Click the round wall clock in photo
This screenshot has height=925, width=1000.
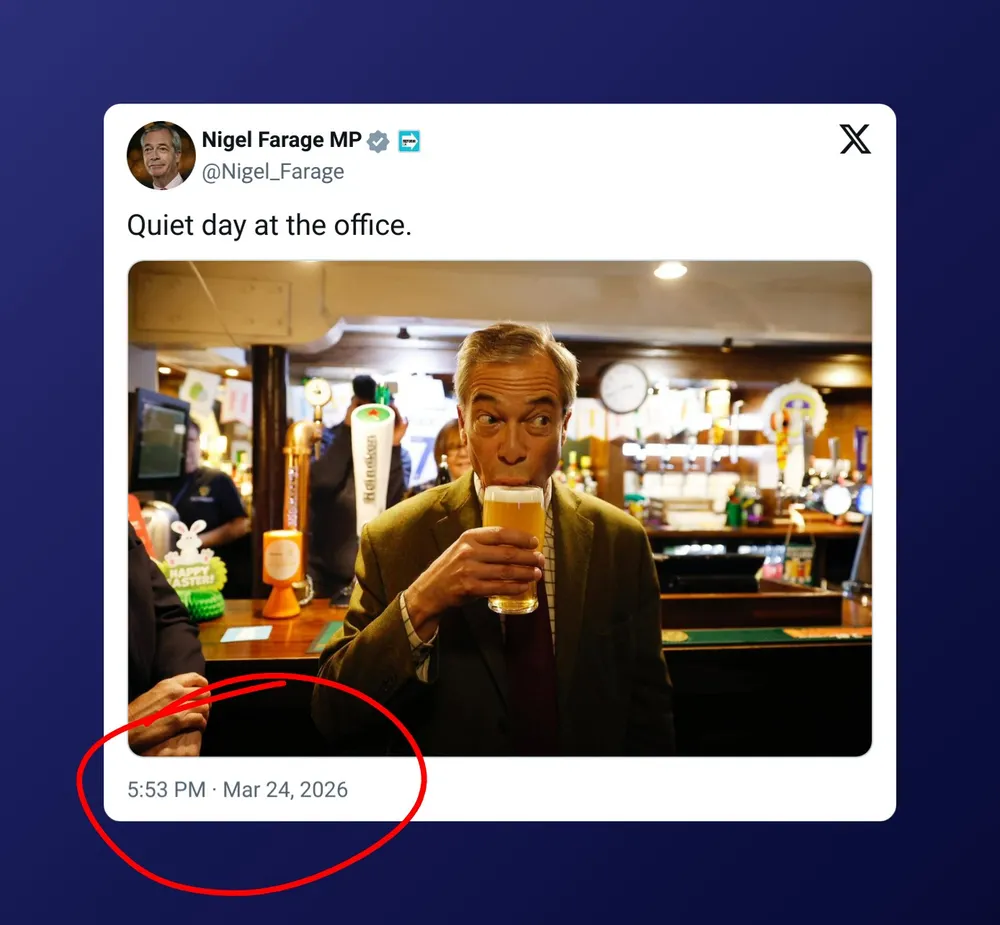(623, 388)
